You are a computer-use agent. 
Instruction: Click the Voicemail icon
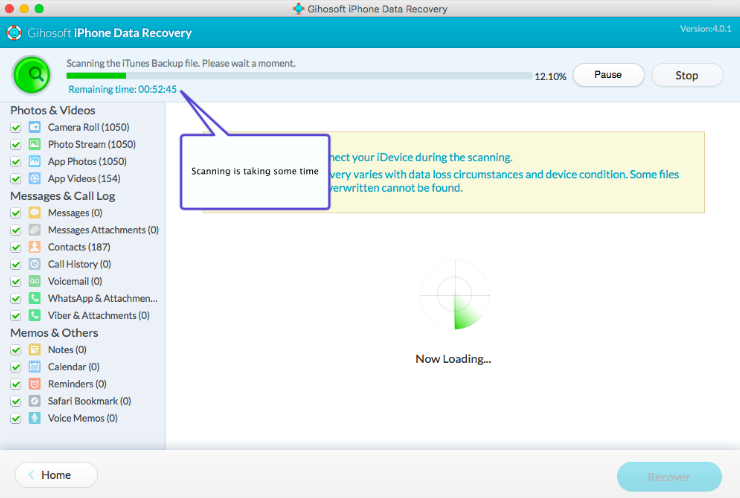pos(34,281)
